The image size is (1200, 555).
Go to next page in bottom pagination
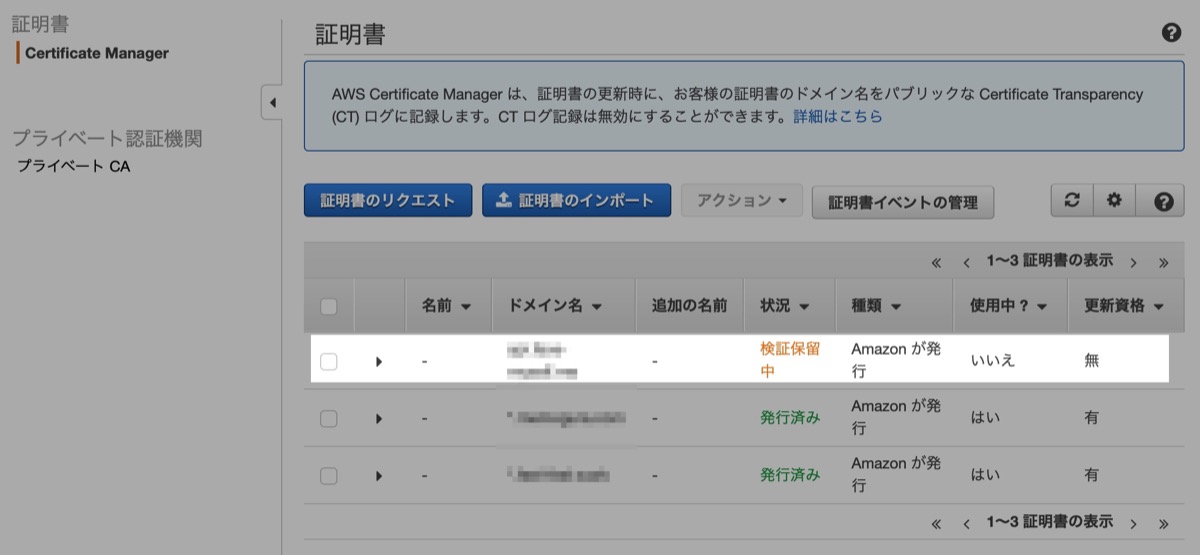pyautogui.click(x=1133, y=523)
